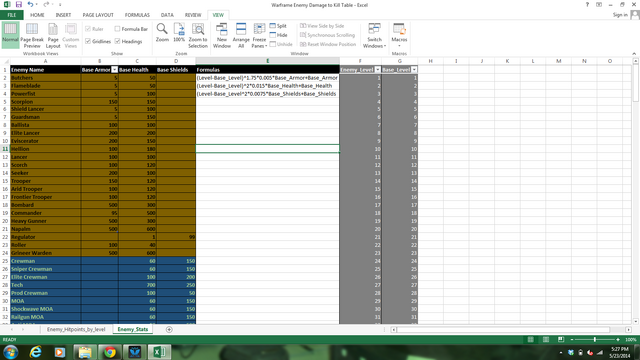This screenshot has height=360, width=640.
Task: Open Google Chrome from taskbar
Action: 109,352
